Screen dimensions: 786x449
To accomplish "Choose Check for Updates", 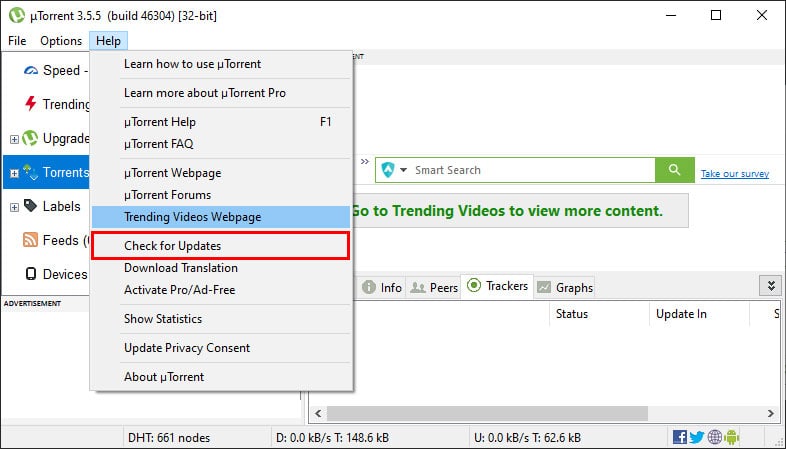I will [221, 246].
